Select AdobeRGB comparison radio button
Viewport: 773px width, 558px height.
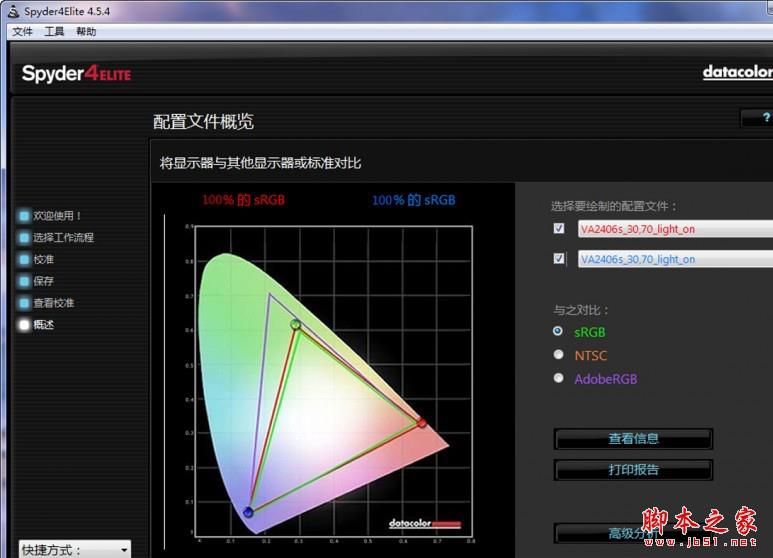tap(558, 378)
